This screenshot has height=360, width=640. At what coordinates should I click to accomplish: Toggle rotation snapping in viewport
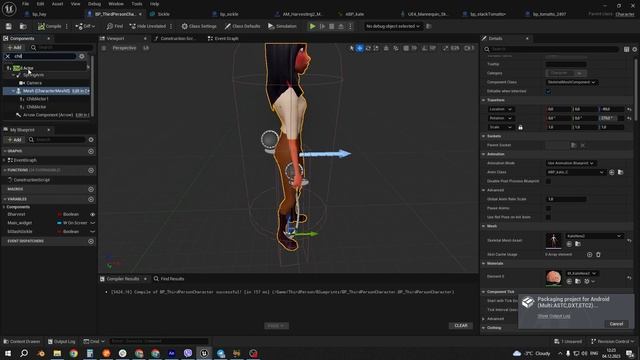click(x=425, y=48)
